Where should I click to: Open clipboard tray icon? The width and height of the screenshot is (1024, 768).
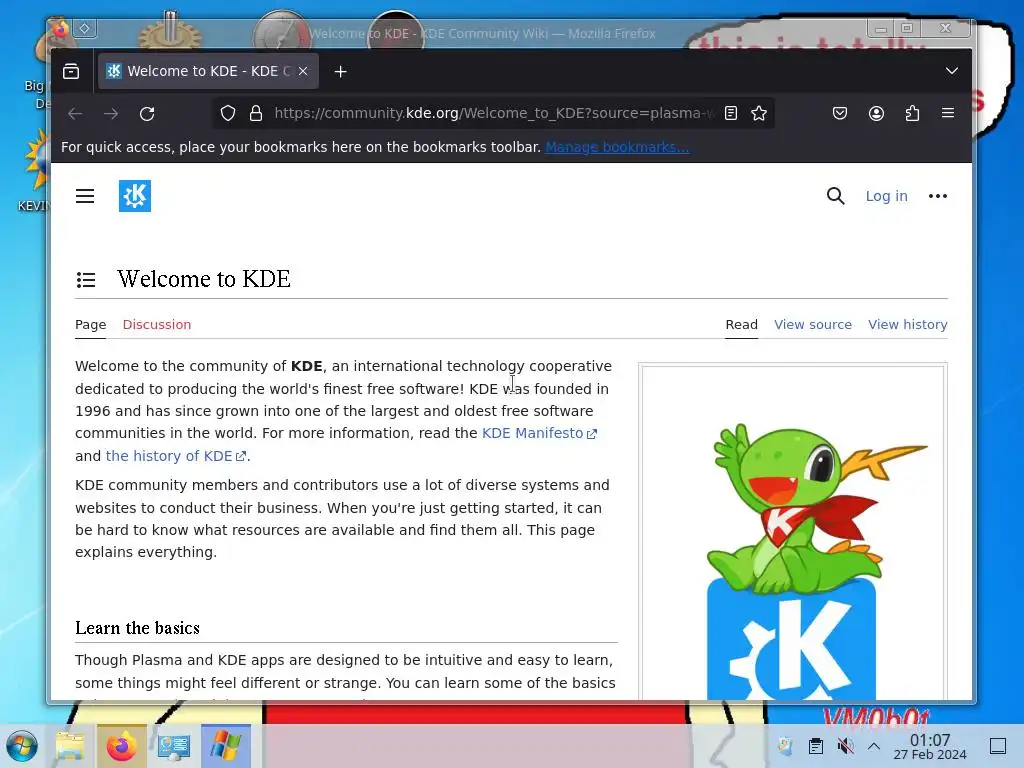click(816, 746)
